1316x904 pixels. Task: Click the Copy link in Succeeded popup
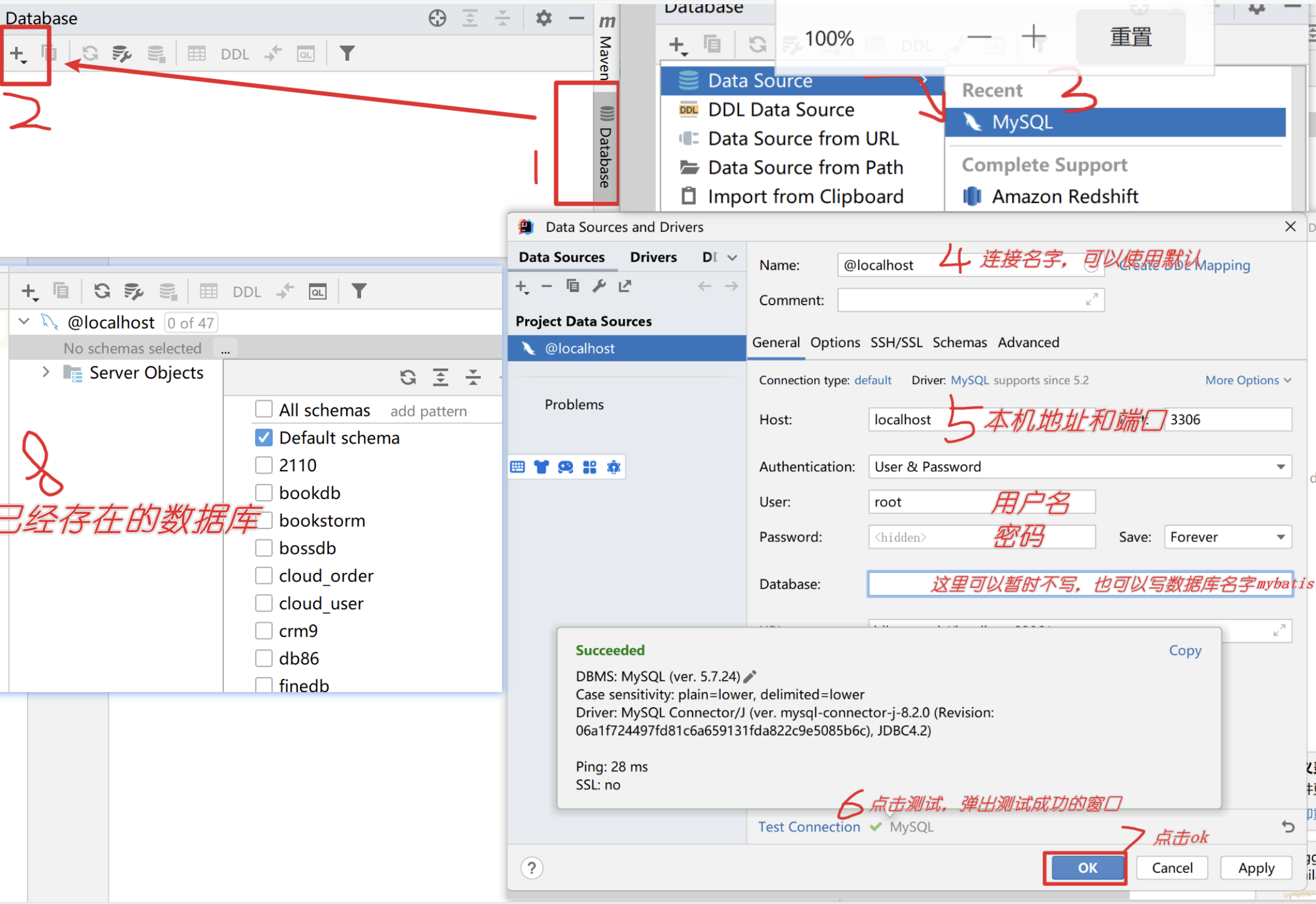[1185, 651]
